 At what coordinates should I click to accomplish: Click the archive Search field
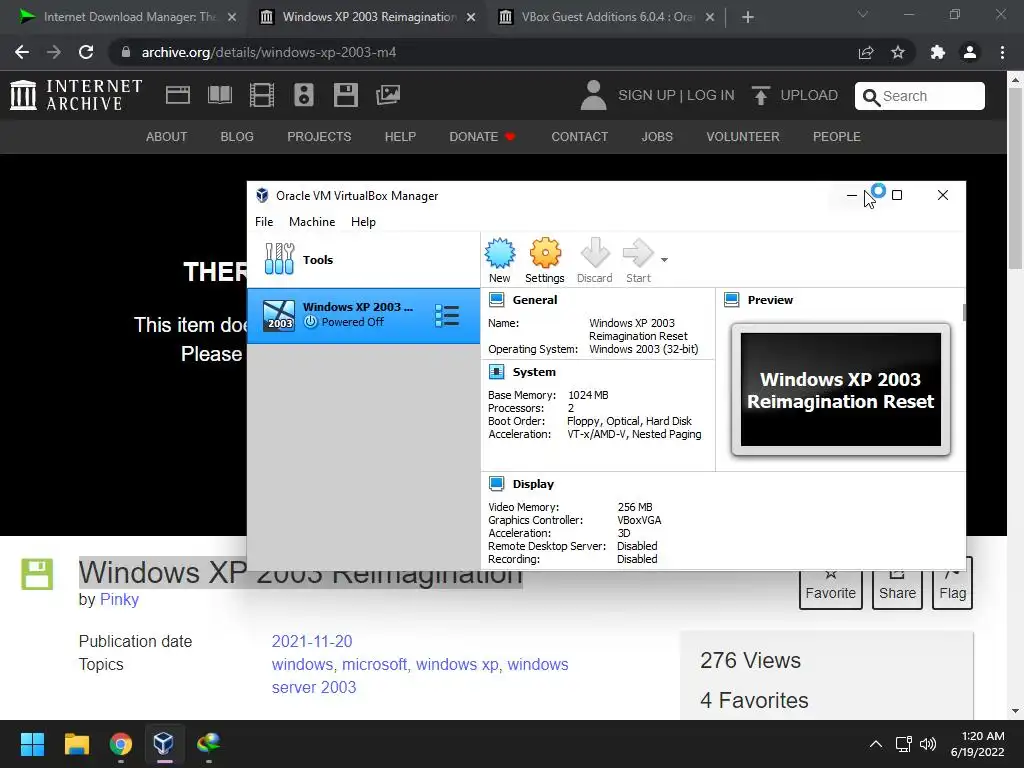[920, 96]
